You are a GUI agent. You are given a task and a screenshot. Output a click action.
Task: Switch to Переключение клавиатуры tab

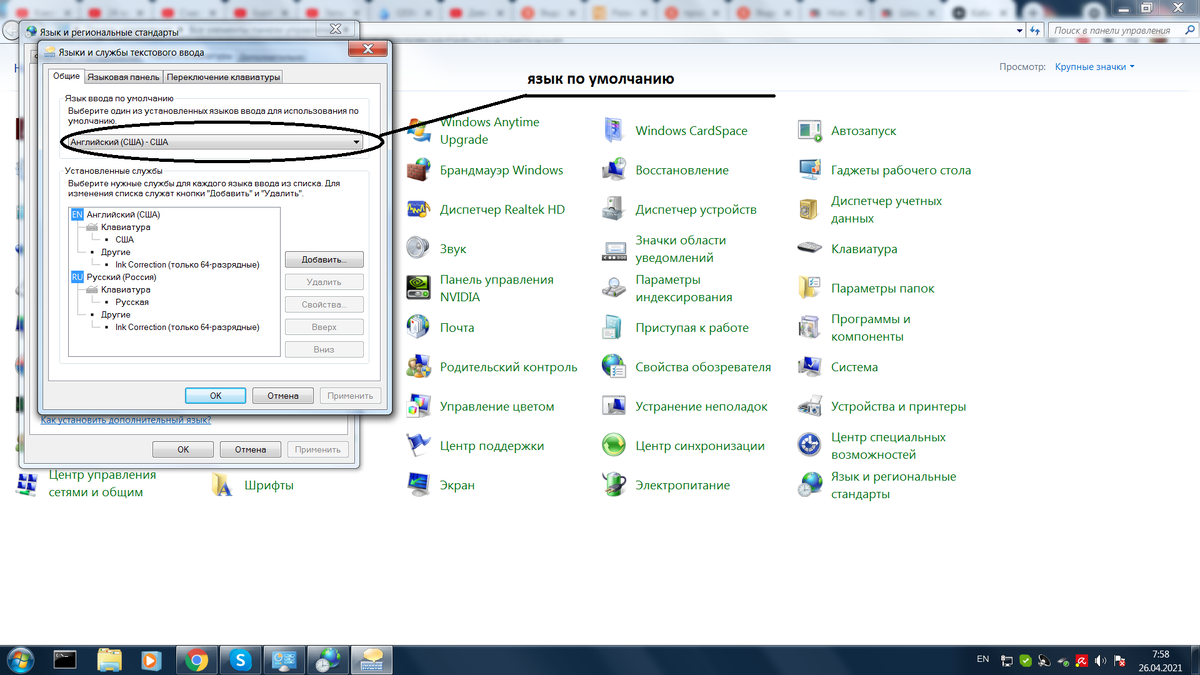pyautogui.click(x=223, y=77)
